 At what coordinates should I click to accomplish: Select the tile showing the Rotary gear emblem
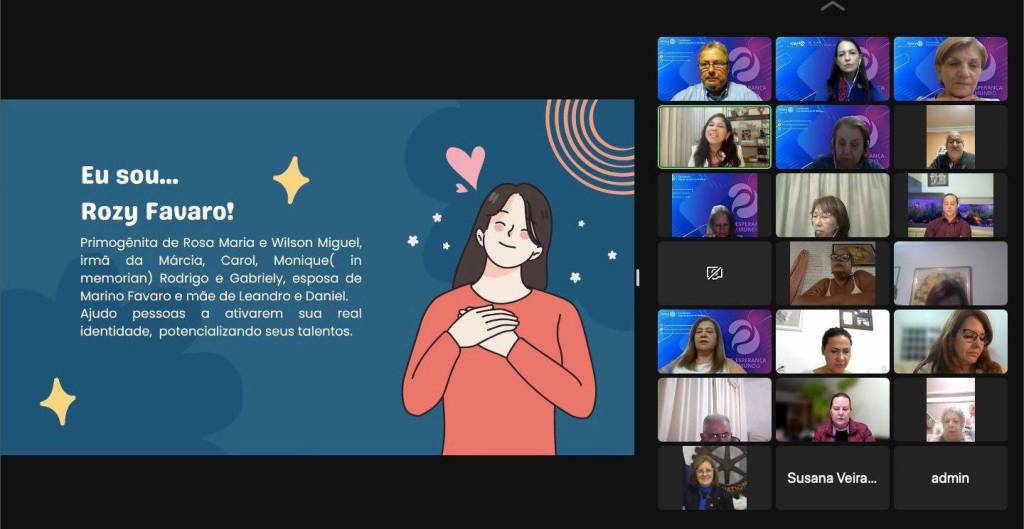pyautogui.click(x=714, y=478)
